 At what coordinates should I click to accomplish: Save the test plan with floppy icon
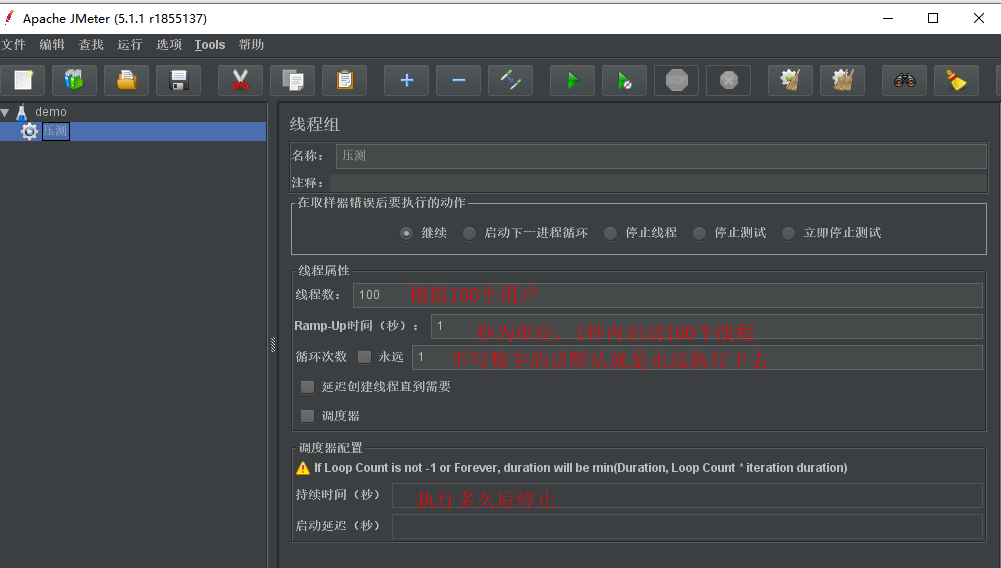click(178, 80)
